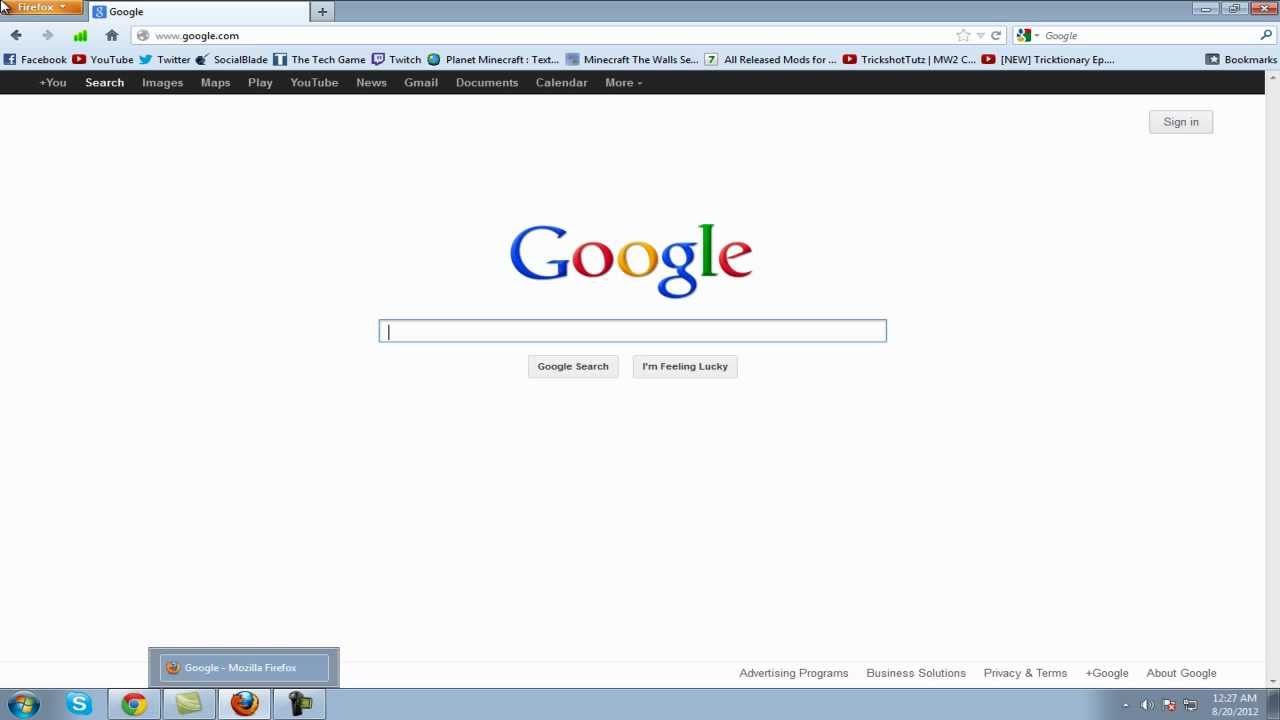1280x720 pixels.
Task: Open Skype from the taskbar
Action: coord(79,704)
